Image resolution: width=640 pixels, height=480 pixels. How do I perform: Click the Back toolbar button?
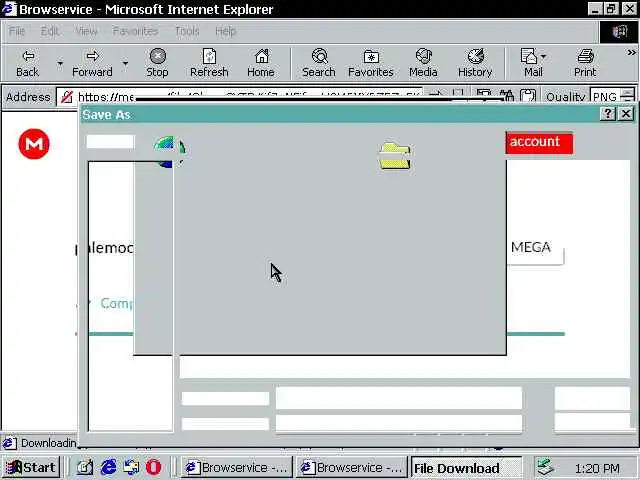pyautogui.click(x=28, y=63)
